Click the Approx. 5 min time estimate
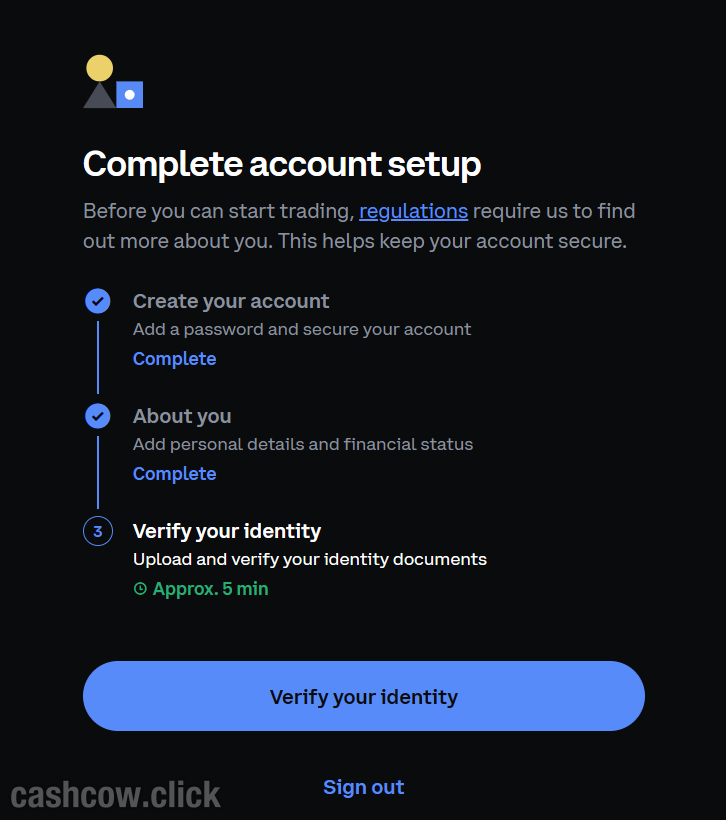 pyautogui.click(x=210, y=589)
